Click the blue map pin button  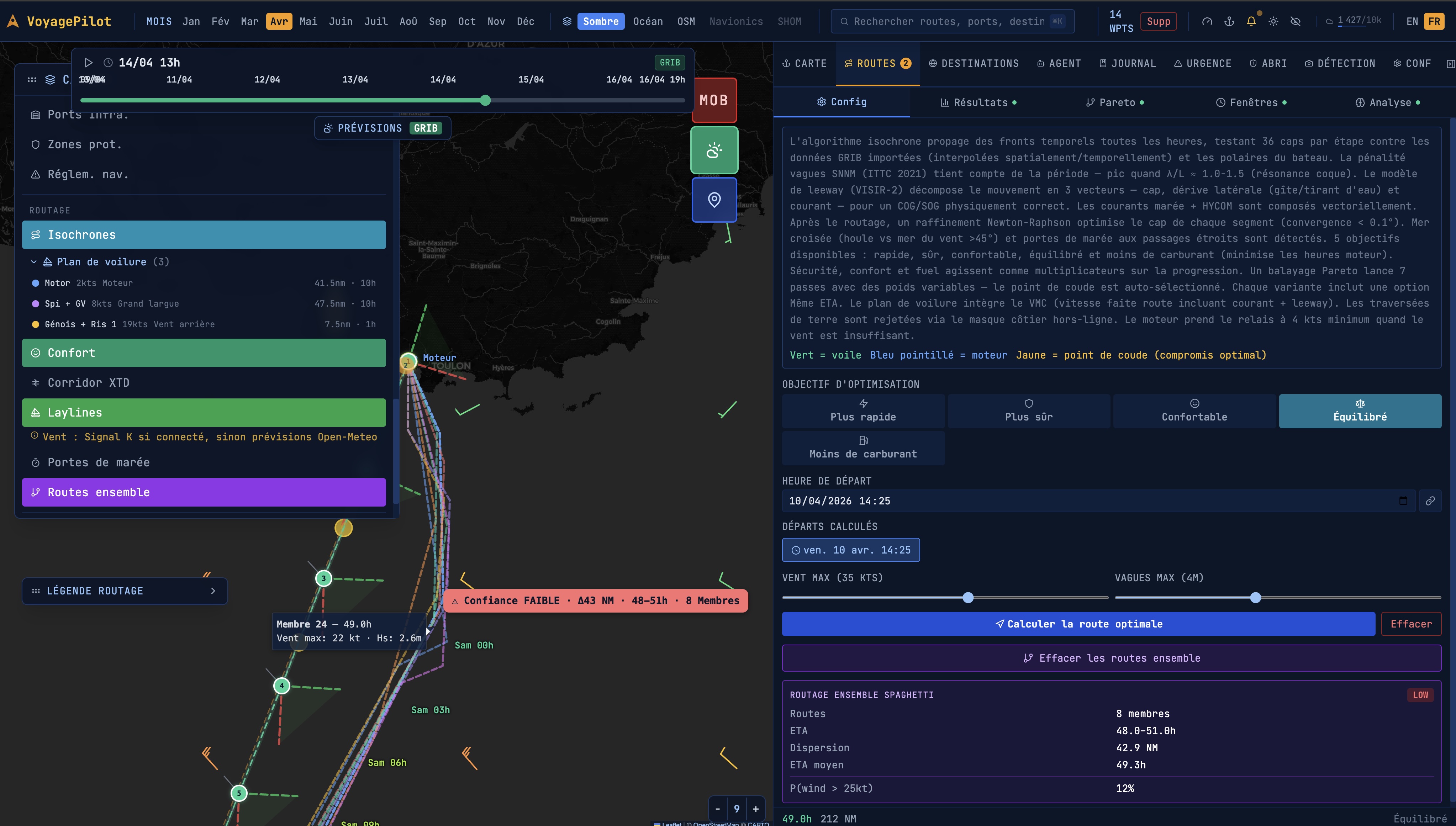coord(714,200)
